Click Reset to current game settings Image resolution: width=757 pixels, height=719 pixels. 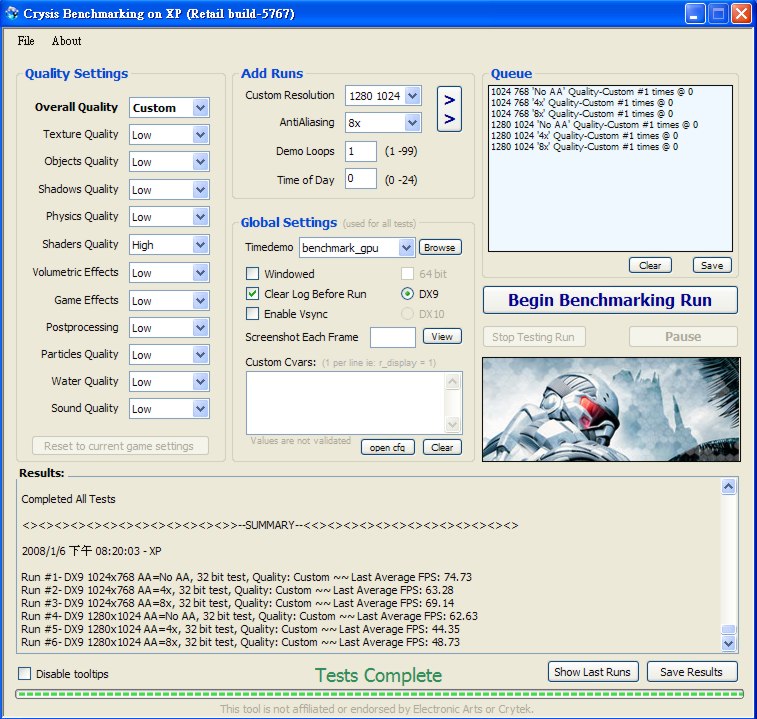(120, 446)
